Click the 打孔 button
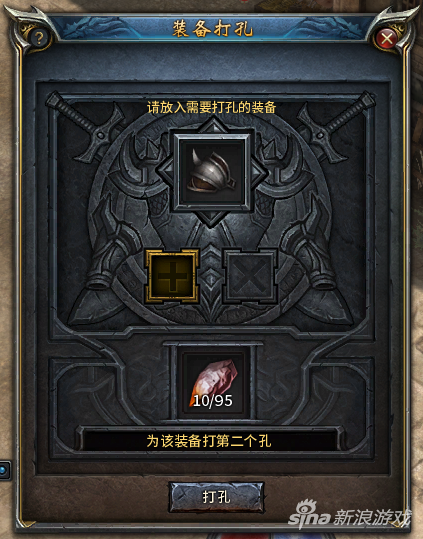Viewport: 423px width, 539px height. click(216, 497)
